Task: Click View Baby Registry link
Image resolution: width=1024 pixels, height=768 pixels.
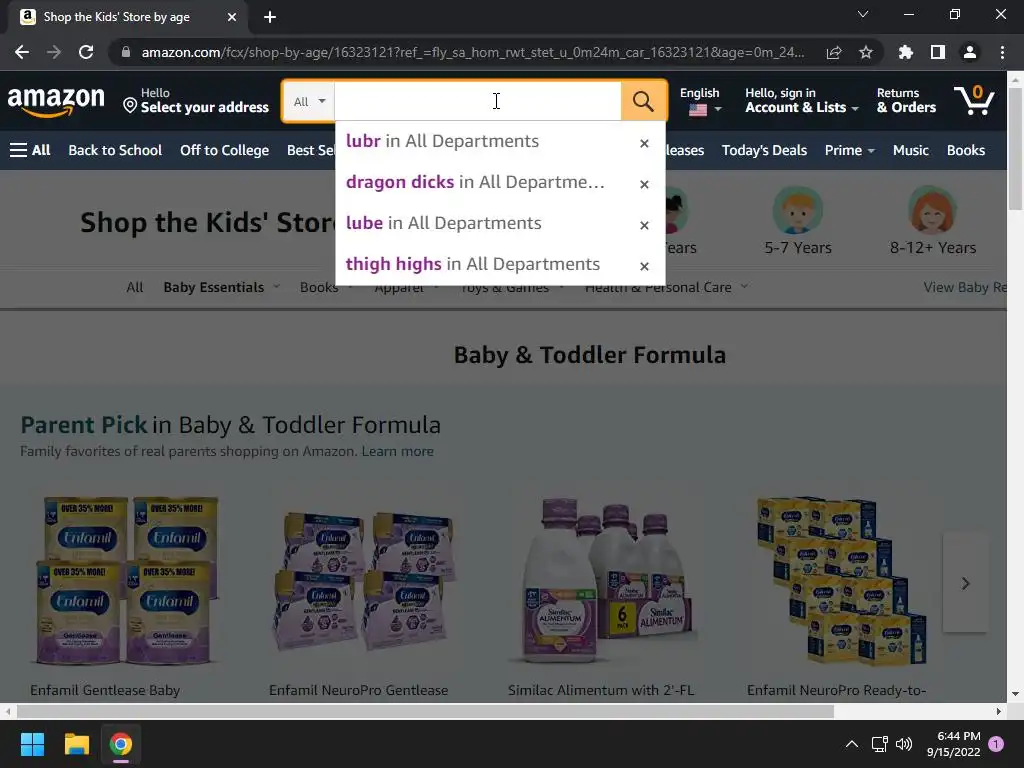Action: (x=965, y=287)
